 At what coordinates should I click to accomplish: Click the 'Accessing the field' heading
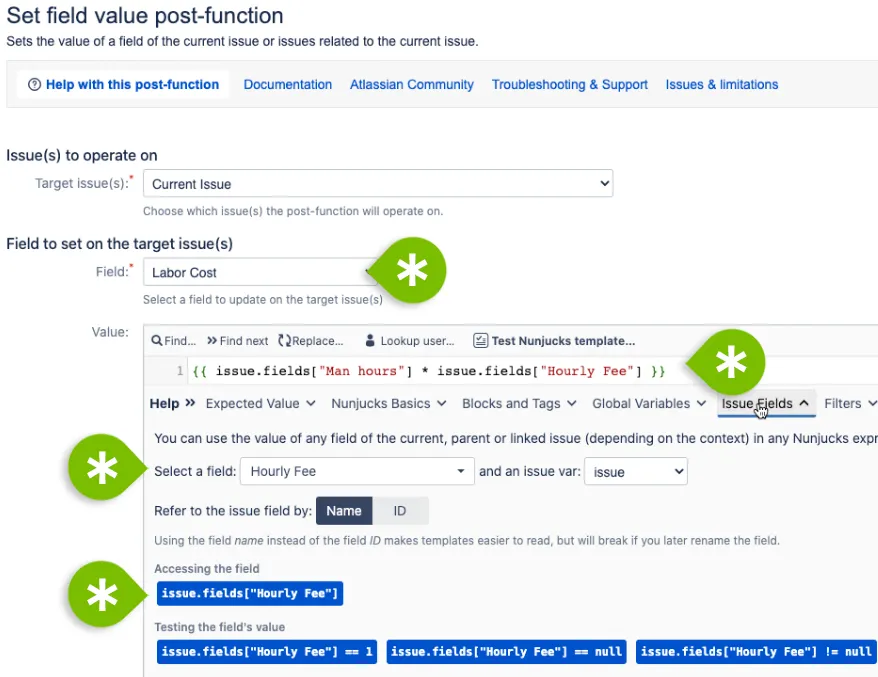[207, 568]
